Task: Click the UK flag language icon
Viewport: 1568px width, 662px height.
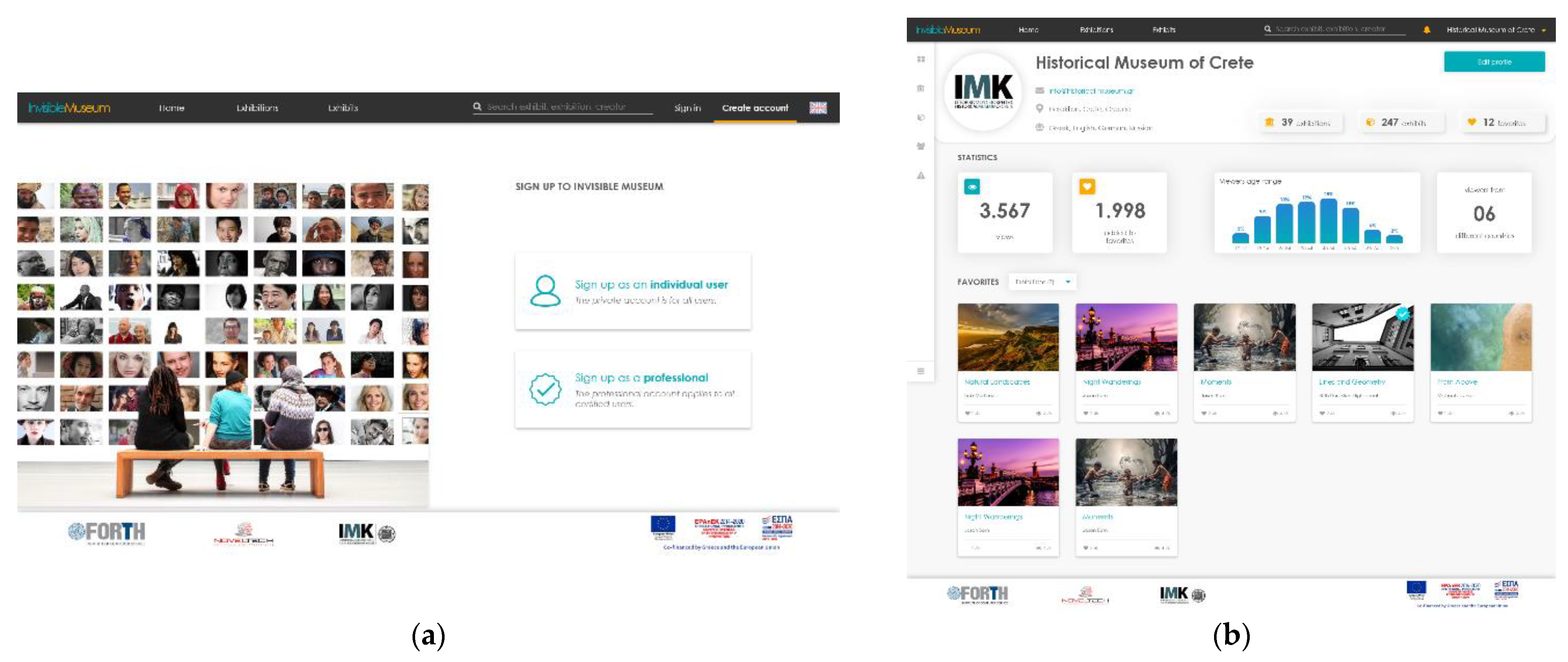Action: coord(817,108)
